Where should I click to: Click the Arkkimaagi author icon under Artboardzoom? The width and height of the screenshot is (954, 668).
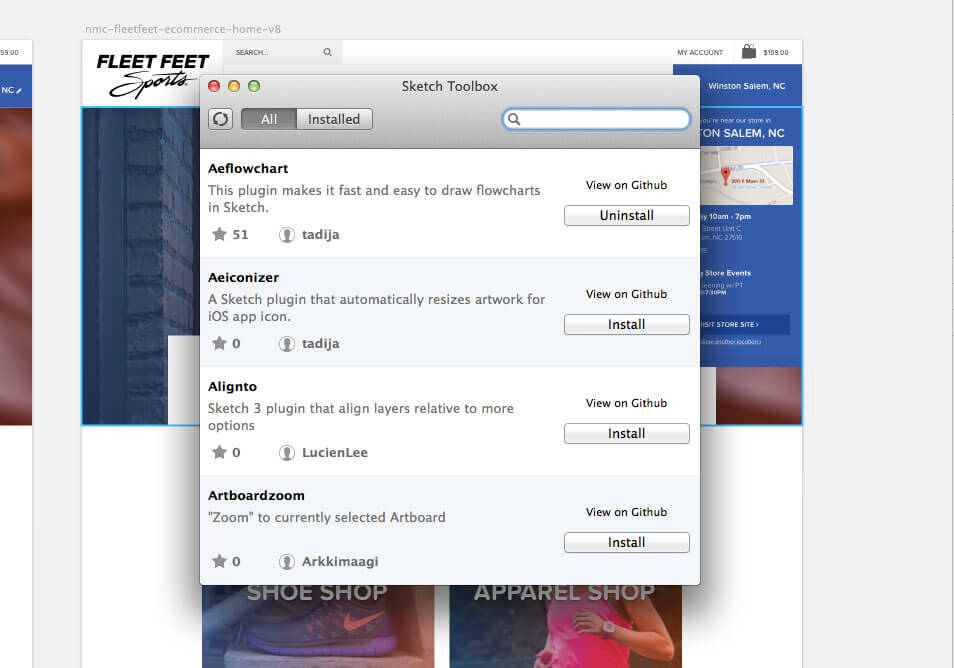point(285,561)
